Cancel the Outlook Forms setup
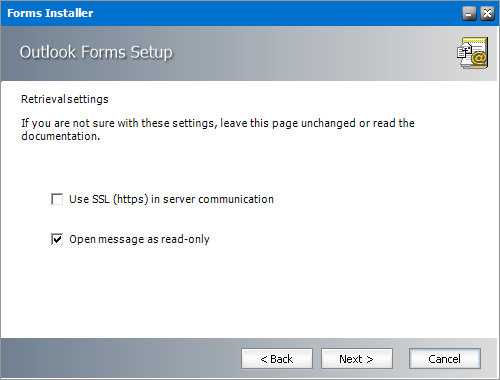This screenshot has width=500, height=380. [445, 359]
